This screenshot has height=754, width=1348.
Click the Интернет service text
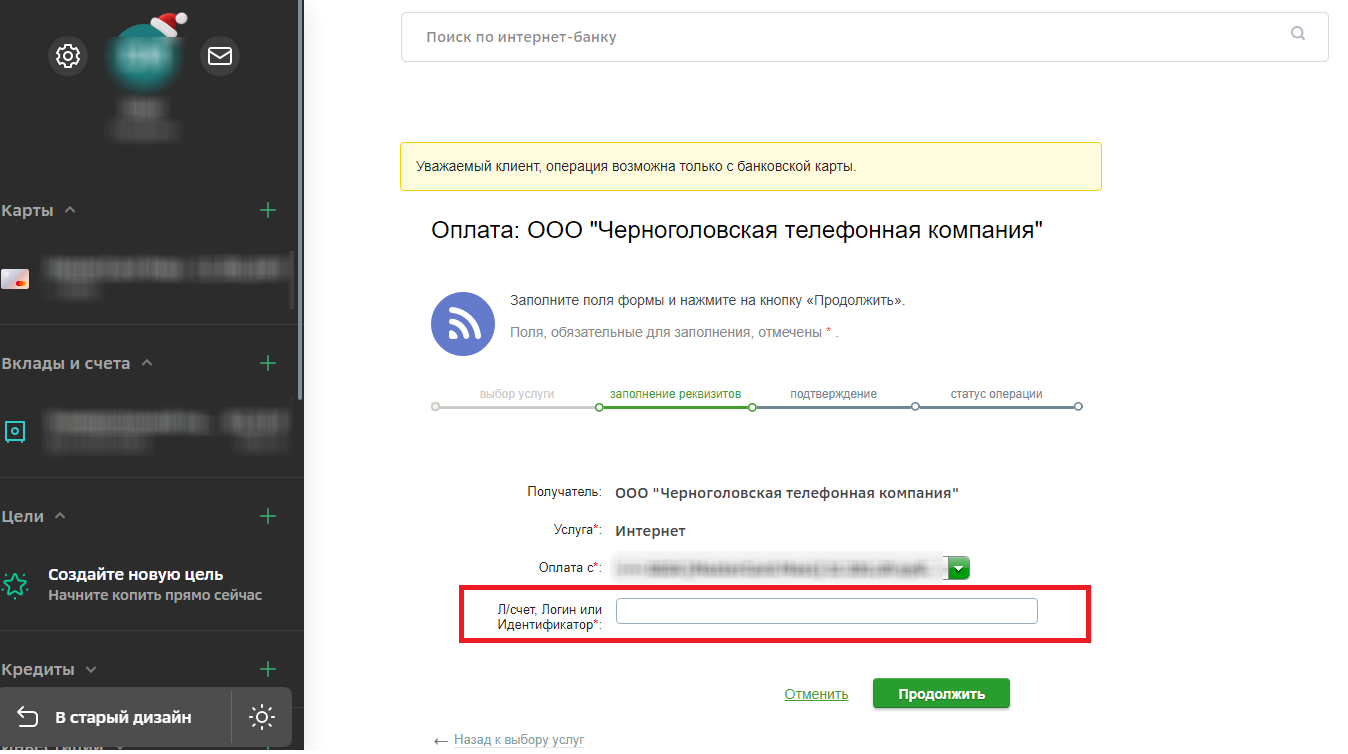pyautogui.click(x=650, y=531)
